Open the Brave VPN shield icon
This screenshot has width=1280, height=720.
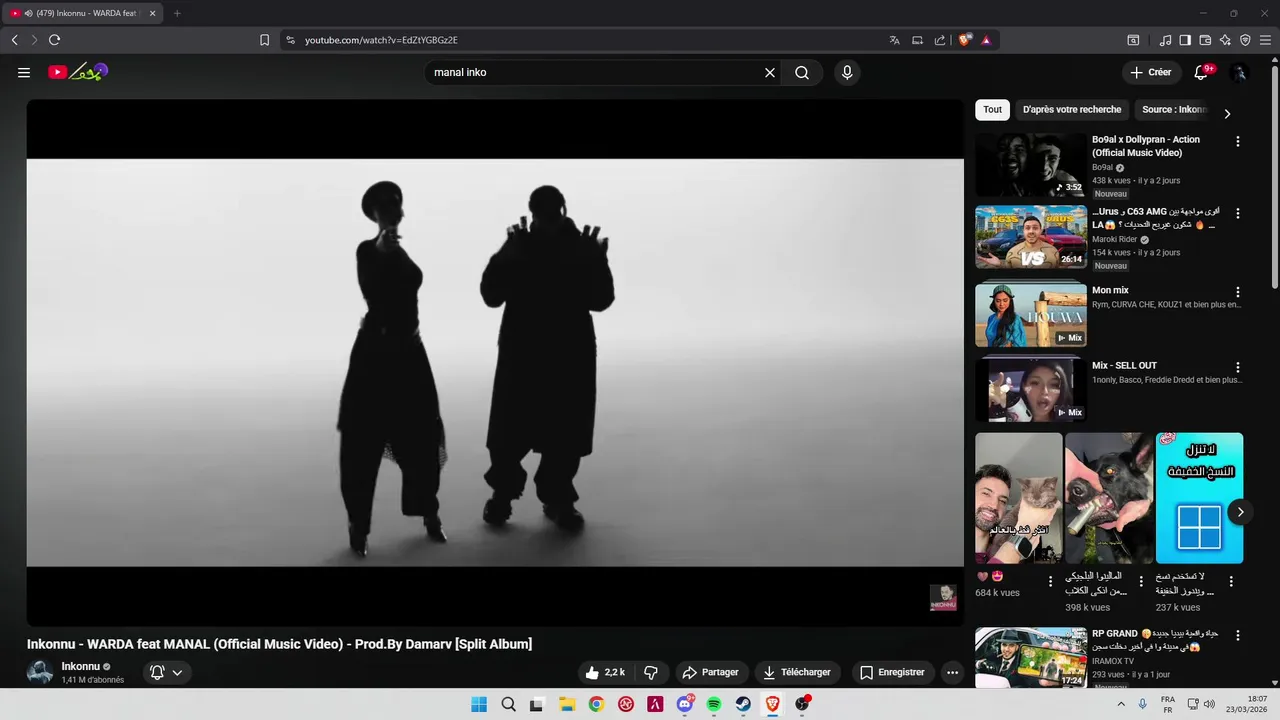(x=1245, y=40)
